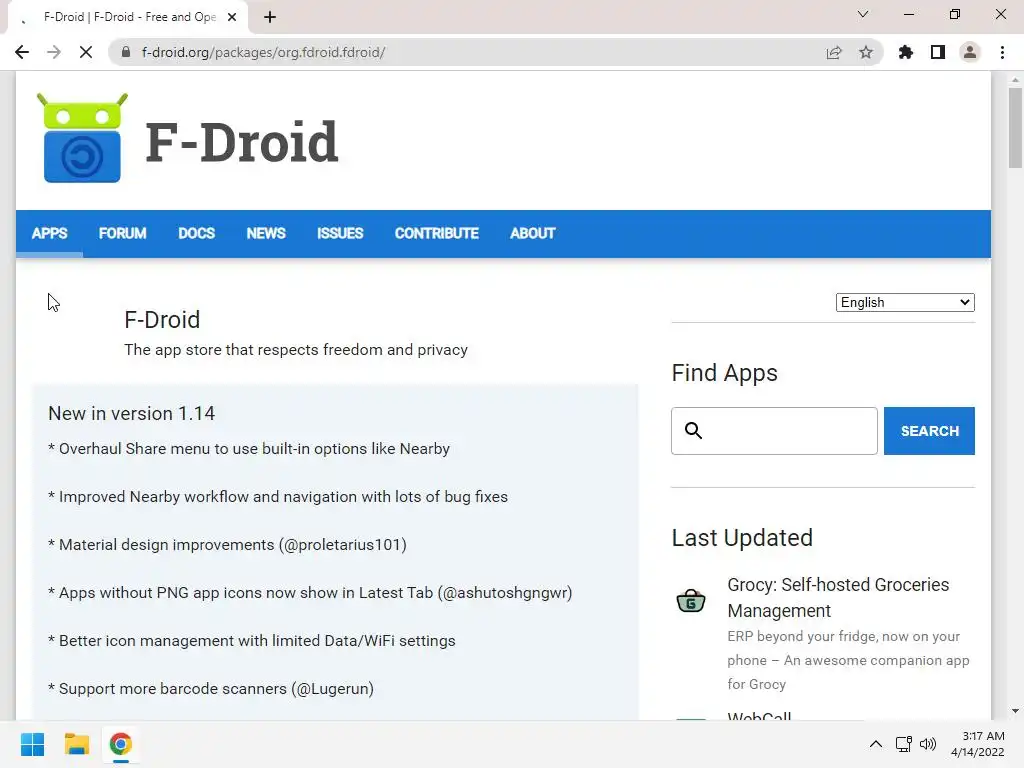Open Grocy: Self-hosted Groceries Management link
The image size is (1024, 768).
(x=839, y=598)
